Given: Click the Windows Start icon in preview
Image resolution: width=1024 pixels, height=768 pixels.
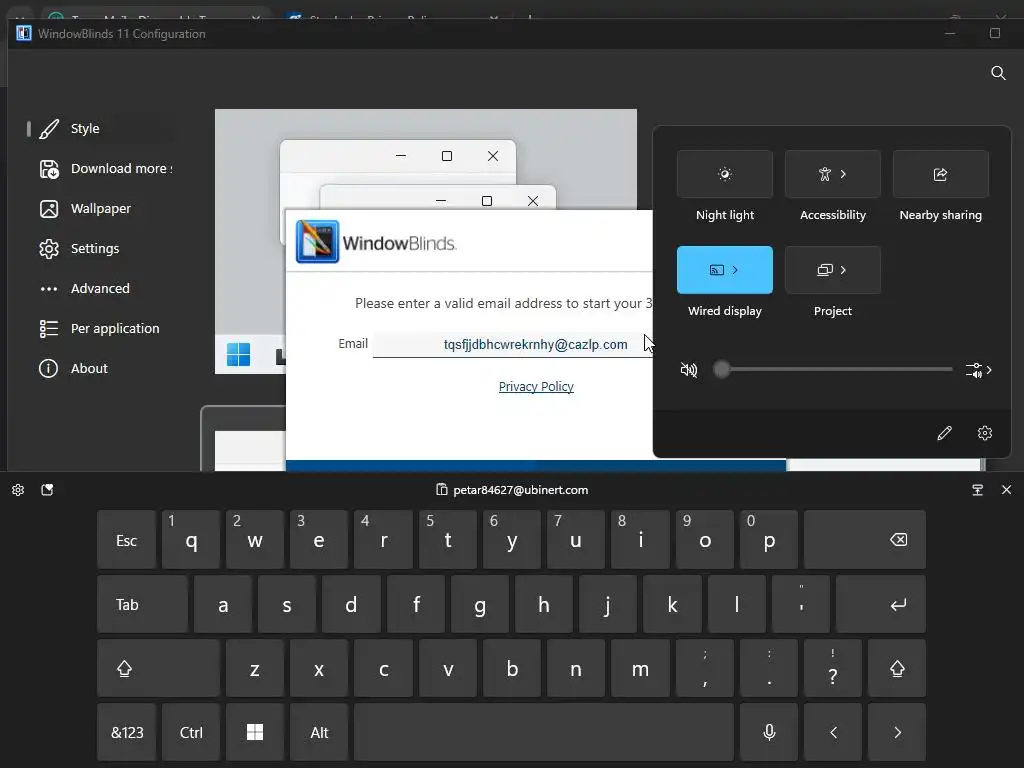Looking at the screenshot, I should tap(238, 355).
